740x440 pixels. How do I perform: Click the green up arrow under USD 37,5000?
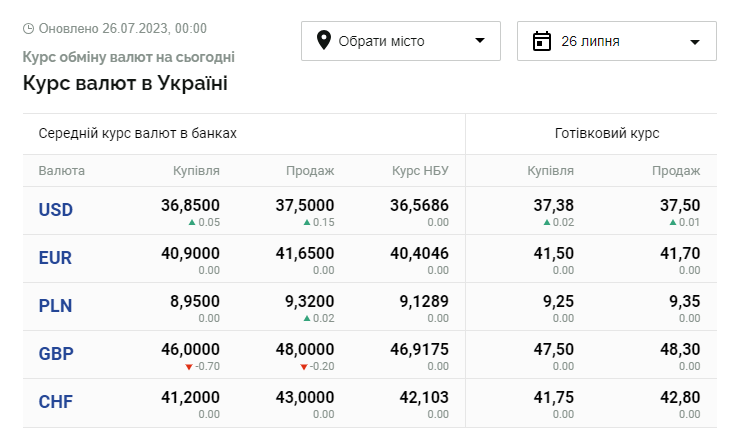coord(306,222)
